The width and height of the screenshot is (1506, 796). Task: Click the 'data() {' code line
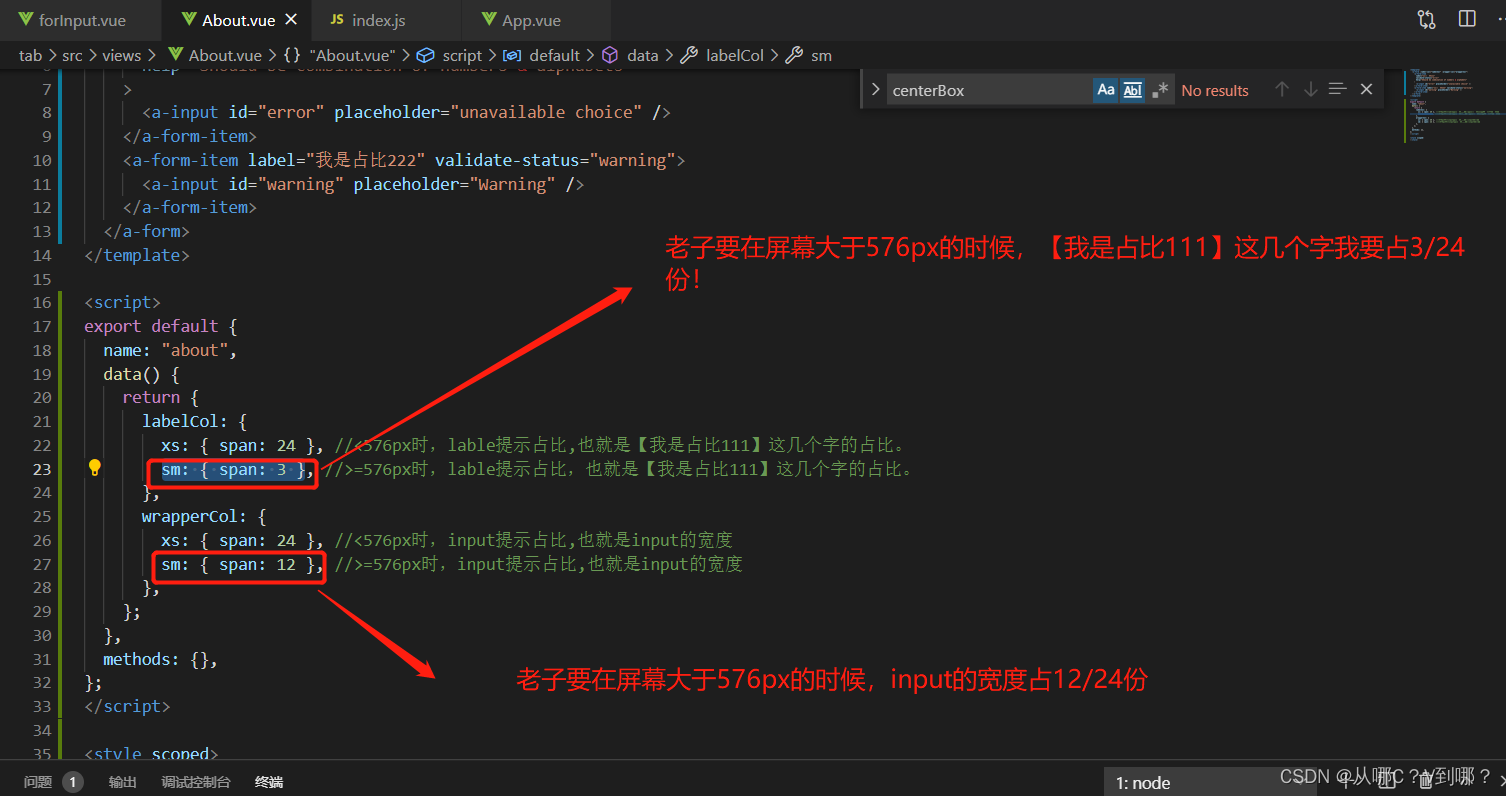point(141,374)
